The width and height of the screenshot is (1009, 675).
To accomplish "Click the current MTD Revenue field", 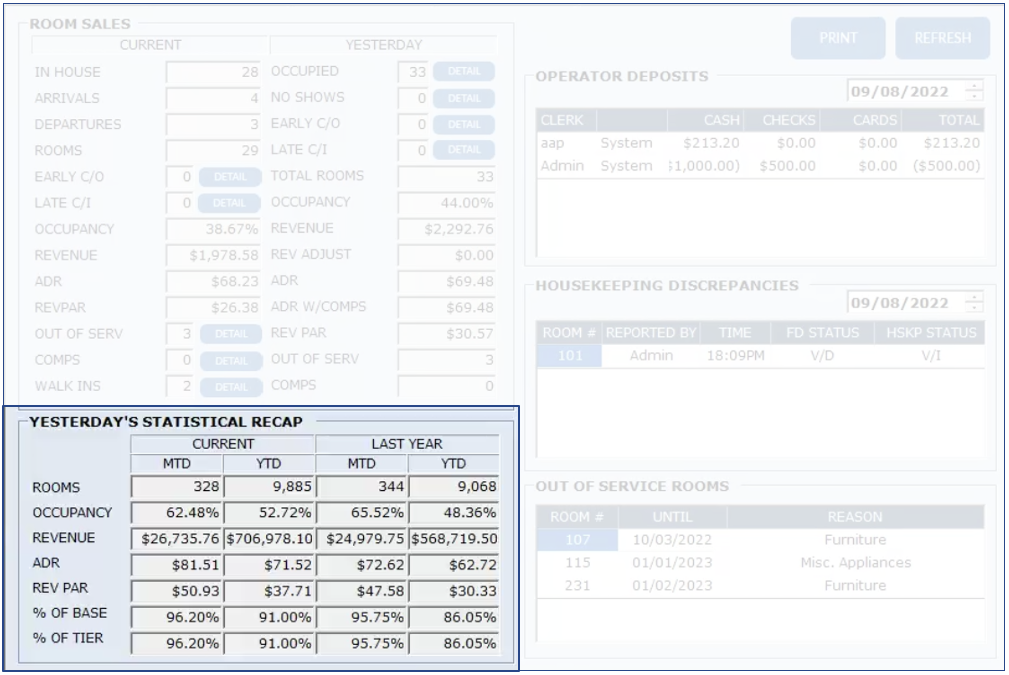I will [x=177, y=538].
